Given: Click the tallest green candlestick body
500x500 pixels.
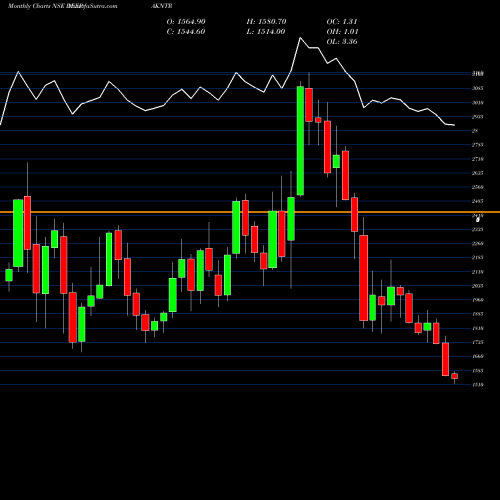Looking at the screenshot, I should pos(300,141).
